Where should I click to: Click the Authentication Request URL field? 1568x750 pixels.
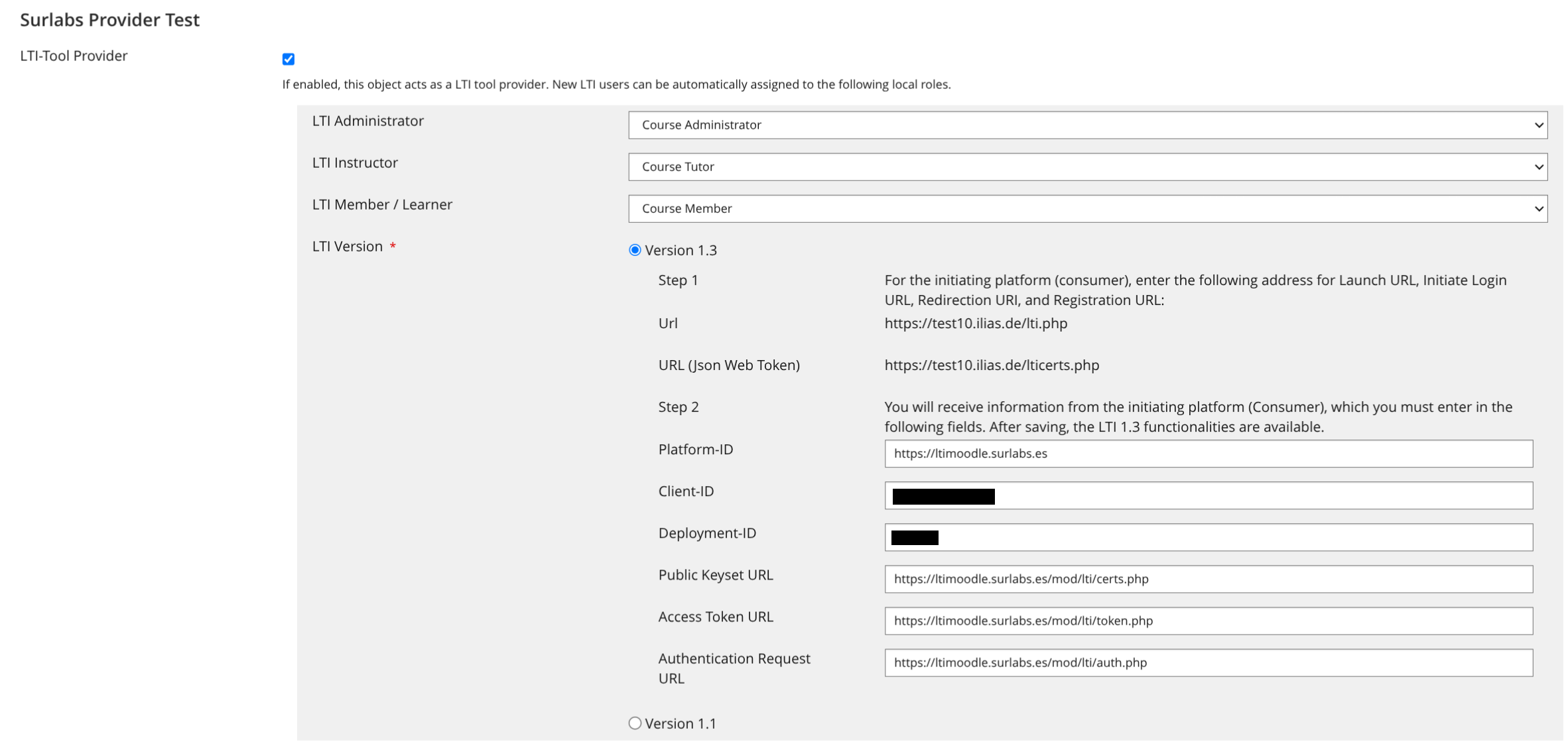(x=1209, y=662)
